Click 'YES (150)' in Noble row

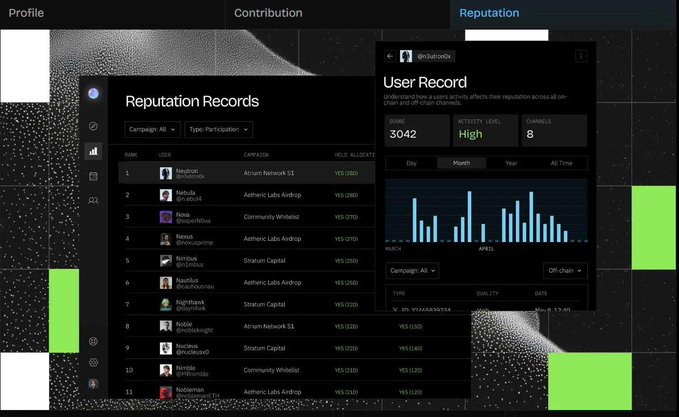click(410, 326)
